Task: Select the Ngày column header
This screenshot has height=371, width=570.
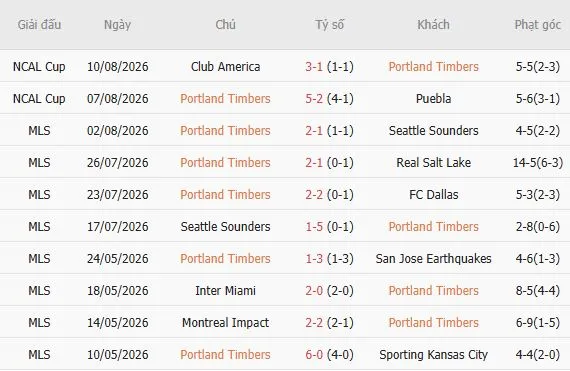Action: coord(117,25)
